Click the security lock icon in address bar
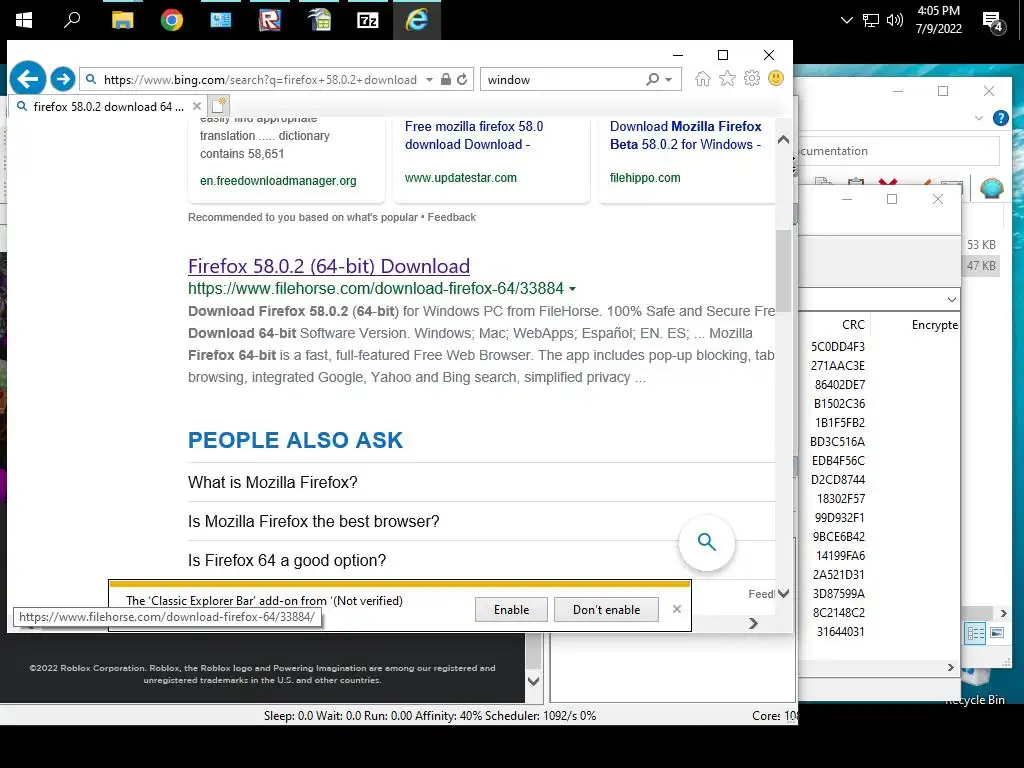The image size is (1024, 768). [445, 80]
